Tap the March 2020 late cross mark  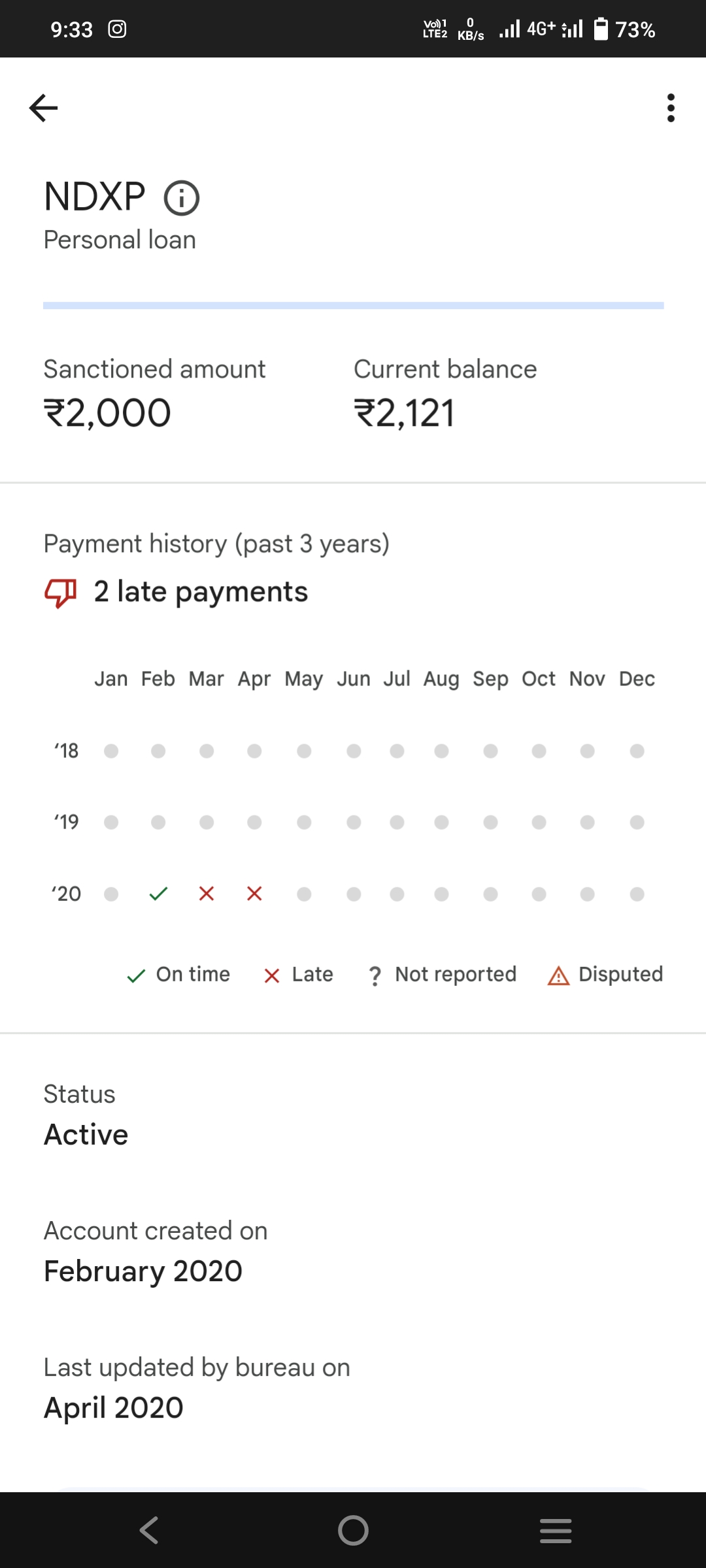point(207,894)
